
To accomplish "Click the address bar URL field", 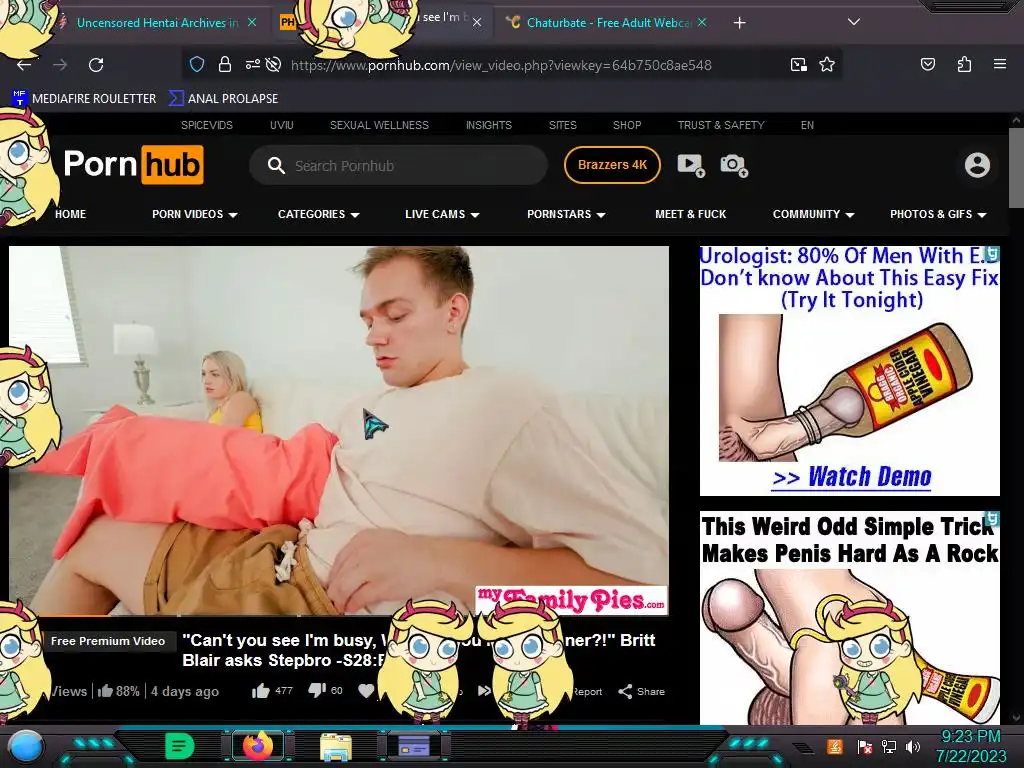I will [501, 65].
